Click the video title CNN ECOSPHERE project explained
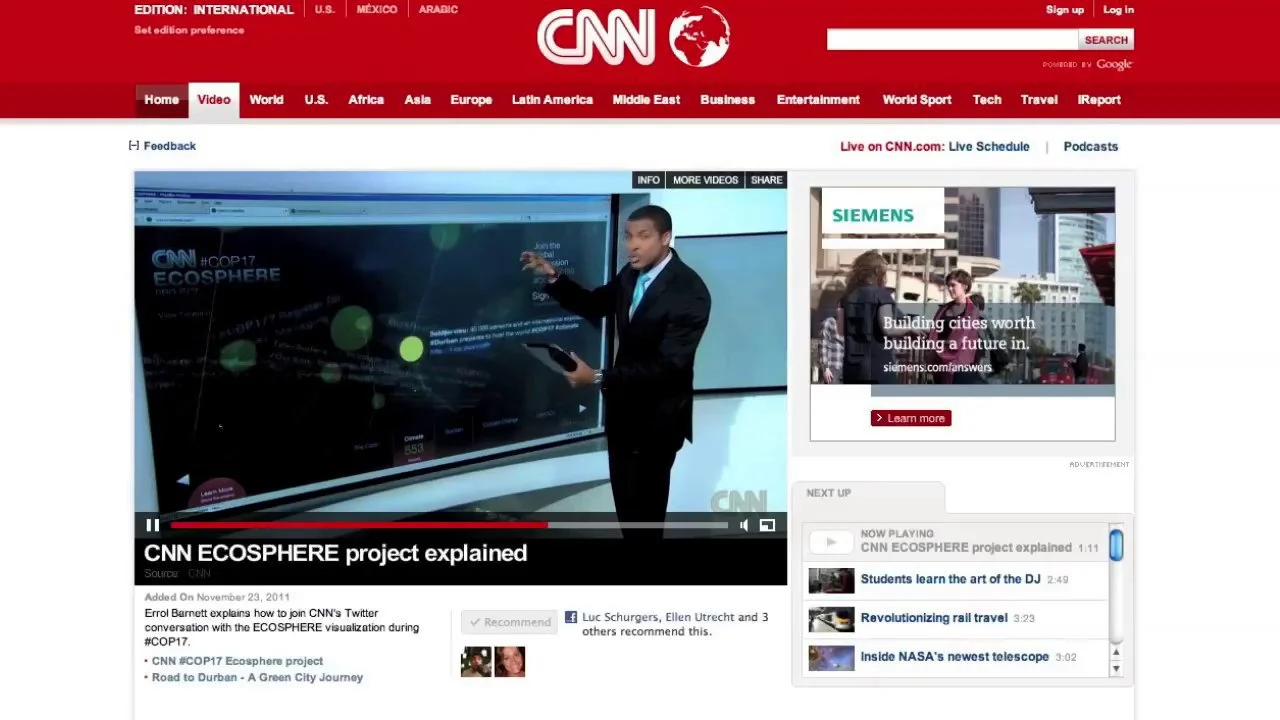1280x720 pixels. point(335,553)
